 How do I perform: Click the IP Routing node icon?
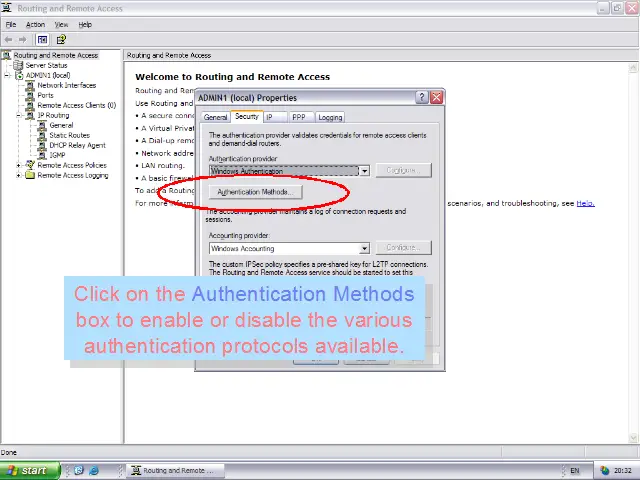tap(30, 116)
